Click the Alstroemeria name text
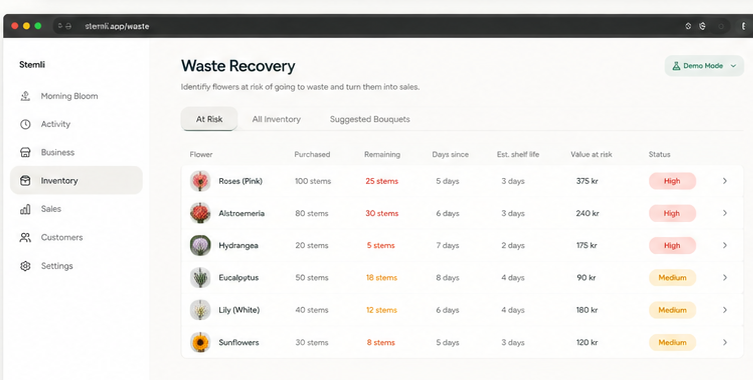The height and width of the screenshot is (380, 753). coord(242,213)
